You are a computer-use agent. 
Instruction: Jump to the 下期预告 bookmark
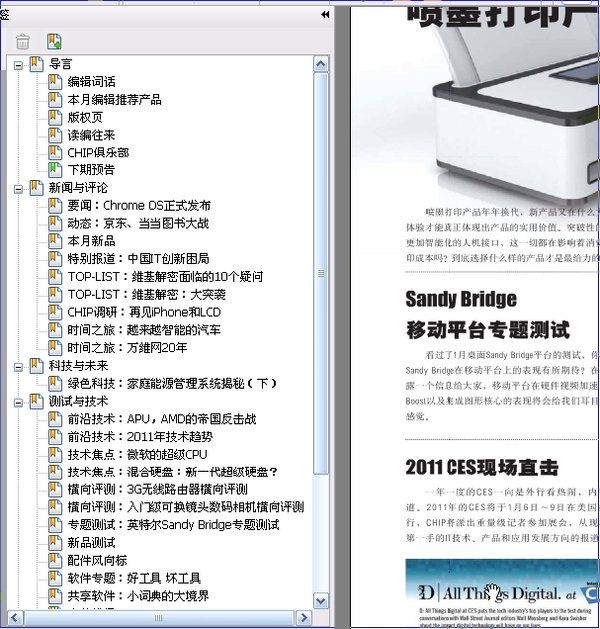(91, 170)
